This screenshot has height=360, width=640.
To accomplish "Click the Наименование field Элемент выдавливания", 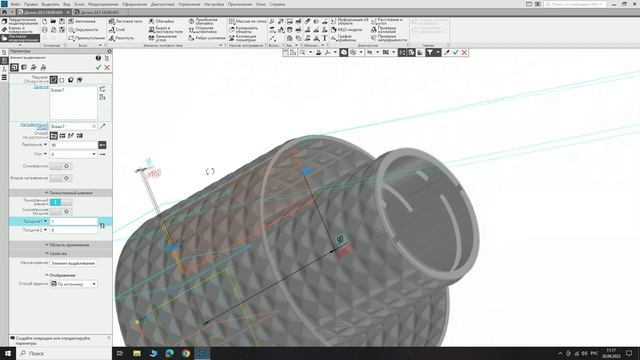I will coord(73,263).
